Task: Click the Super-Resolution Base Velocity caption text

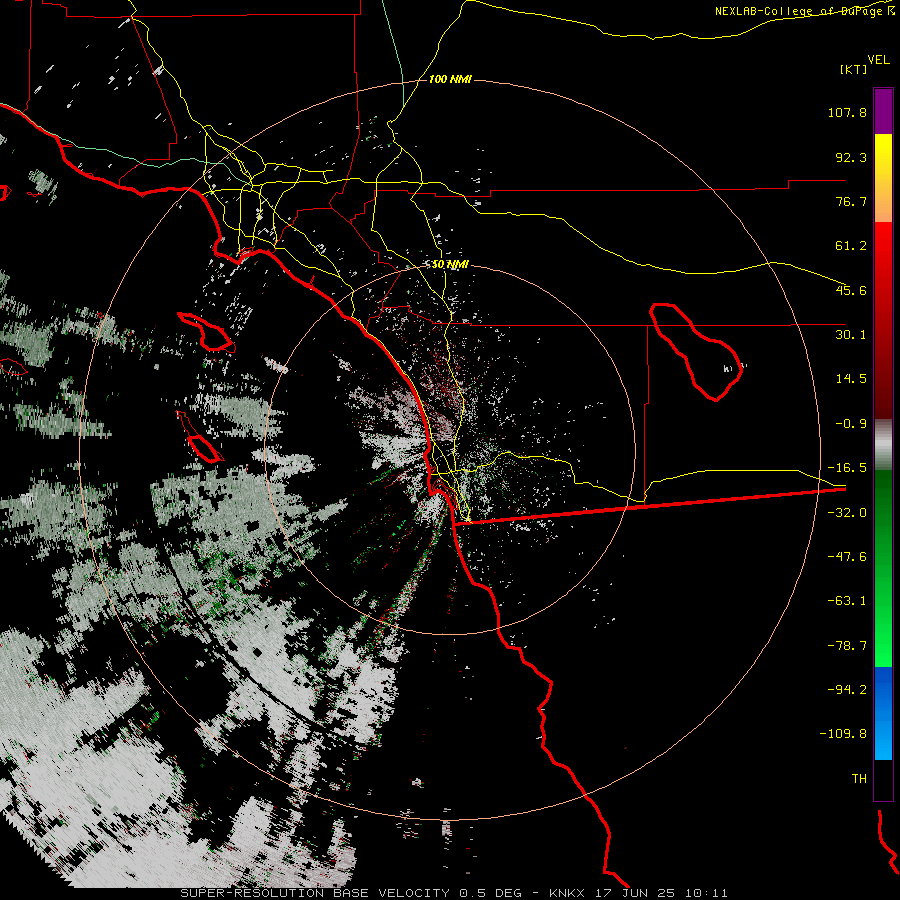Action: coord(454,893)
